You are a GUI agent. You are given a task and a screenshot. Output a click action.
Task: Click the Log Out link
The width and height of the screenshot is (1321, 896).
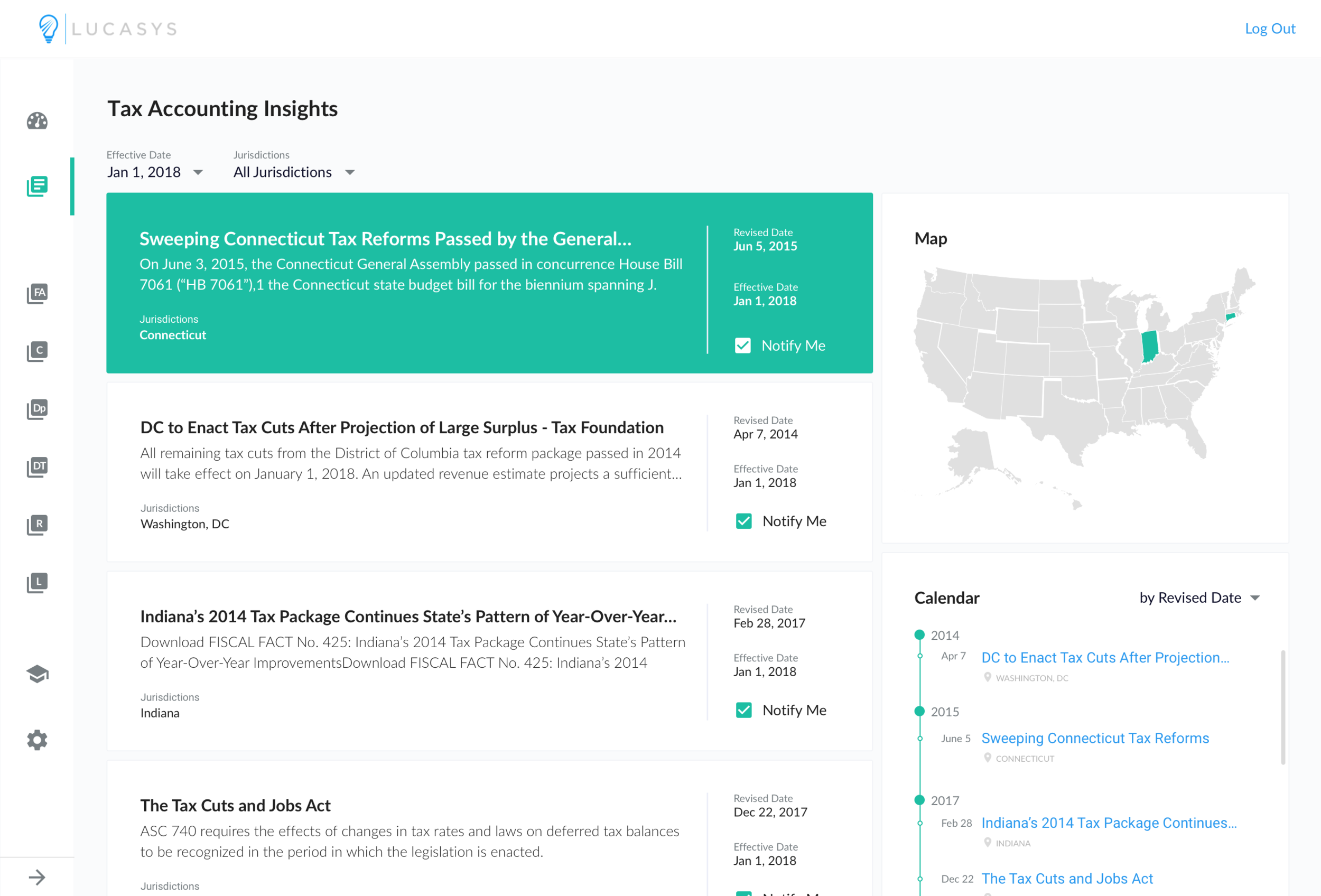click(x=1269, y=29)
